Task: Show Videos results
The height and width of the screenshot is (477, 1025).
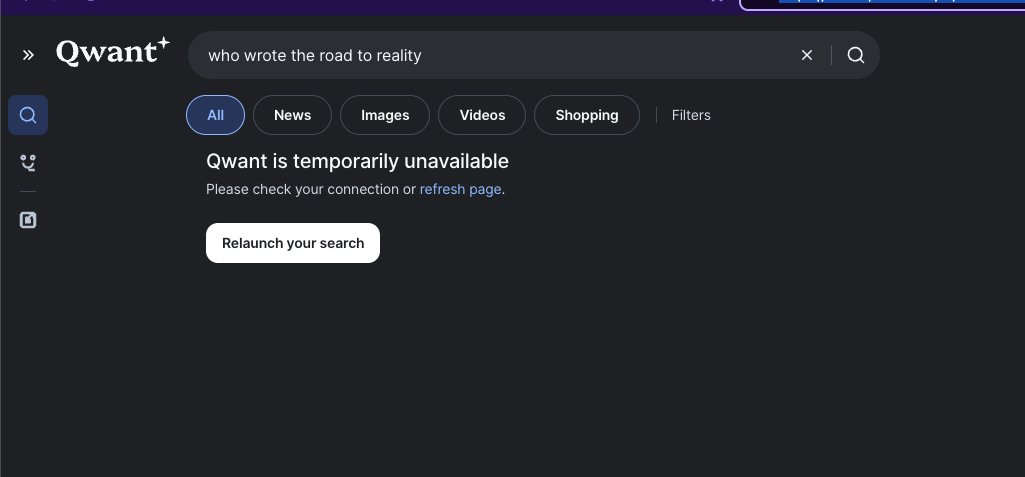Action: pos(482,115)
